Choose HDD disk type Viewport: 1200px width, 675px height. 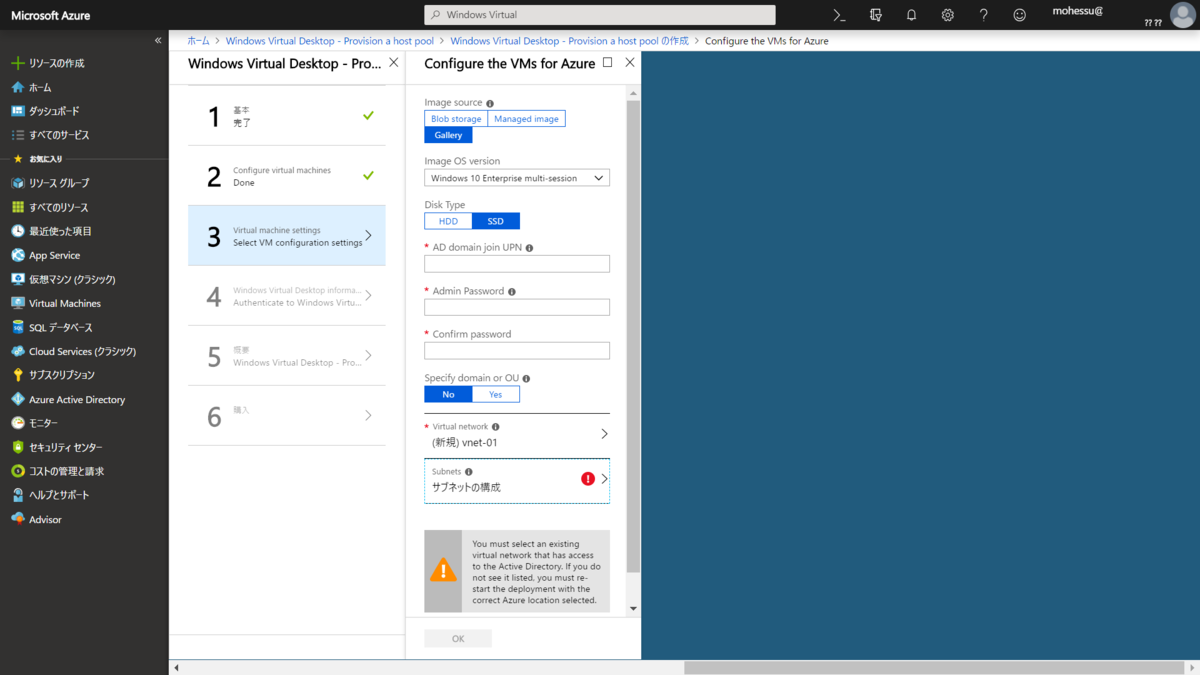(448, 221)
